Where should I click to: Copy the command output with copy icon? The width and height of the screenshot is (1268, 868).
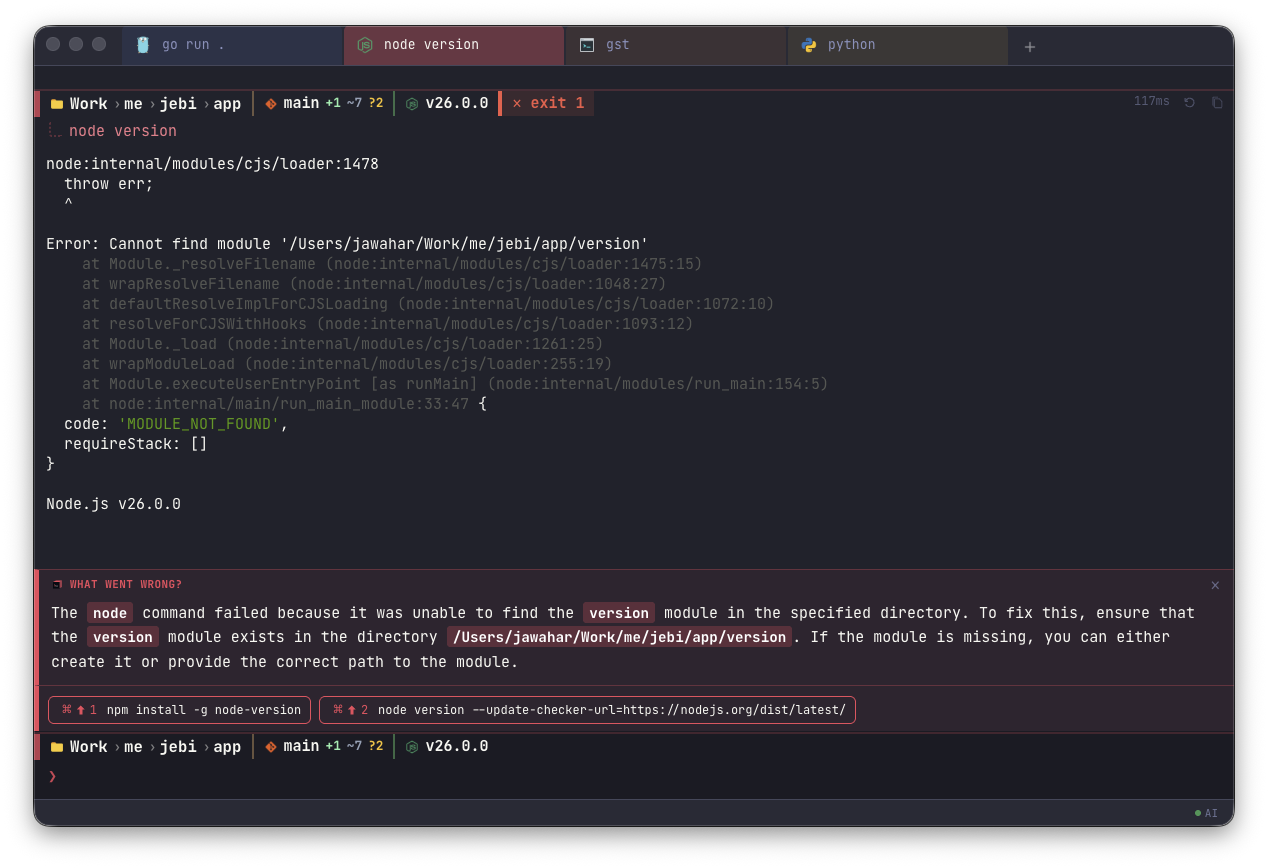tap(1217, 102)
